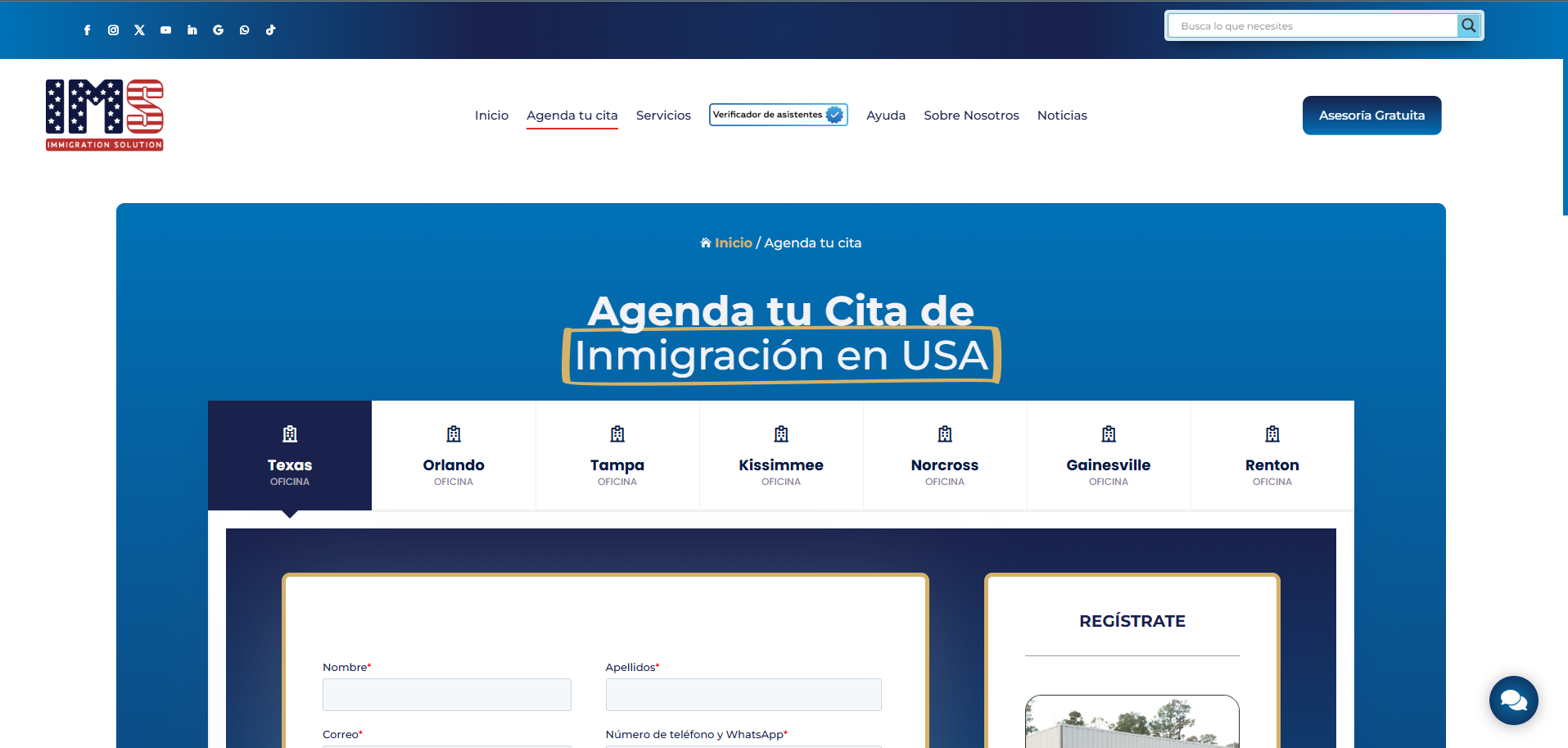
Task: Select the Kissimmee oficina tab
Action: pos(780,456)
